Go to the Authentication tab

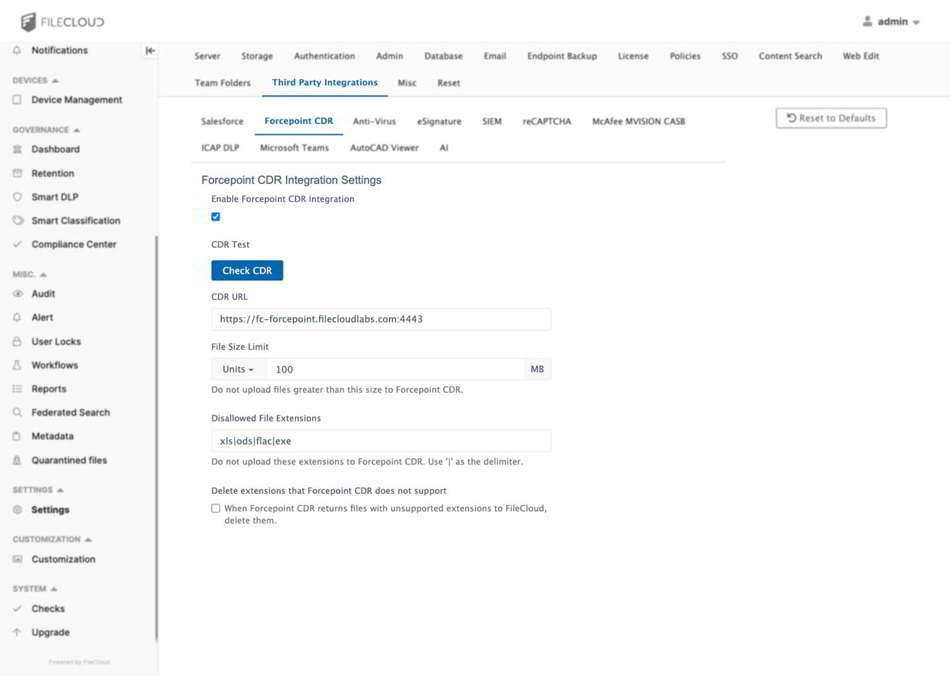[x=324, y=56]
